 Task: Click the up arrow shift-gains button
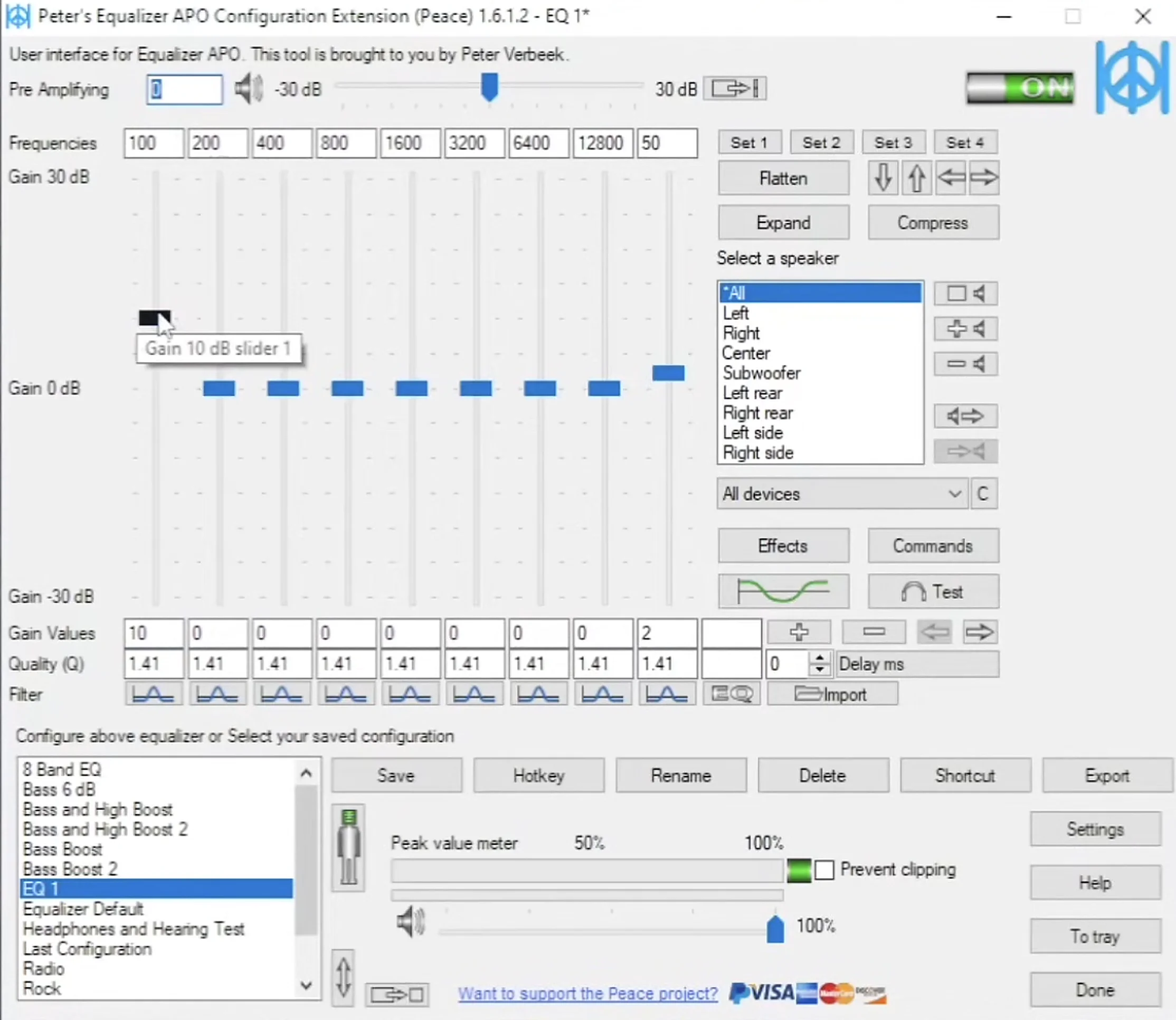click(x=916, y=178)
